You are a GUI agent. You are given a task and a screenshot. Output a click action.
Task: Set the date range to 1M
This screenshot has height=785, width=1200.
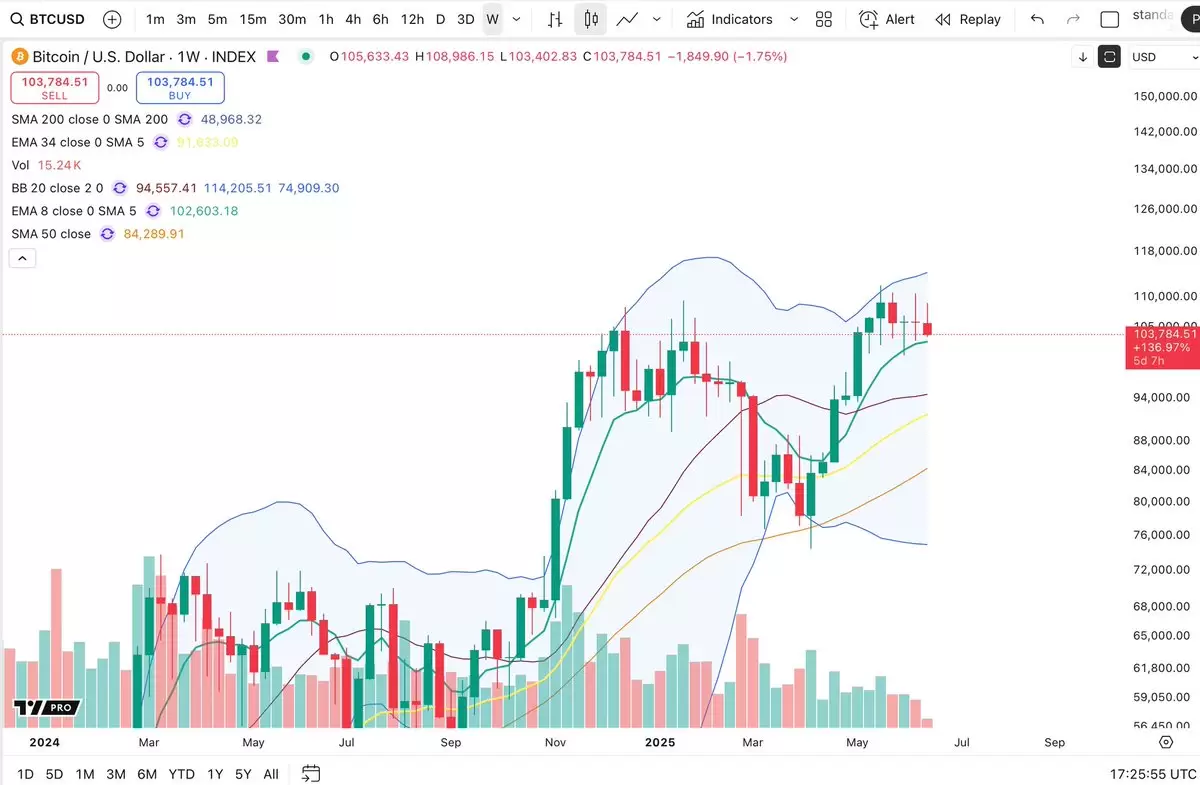point(85,774)
